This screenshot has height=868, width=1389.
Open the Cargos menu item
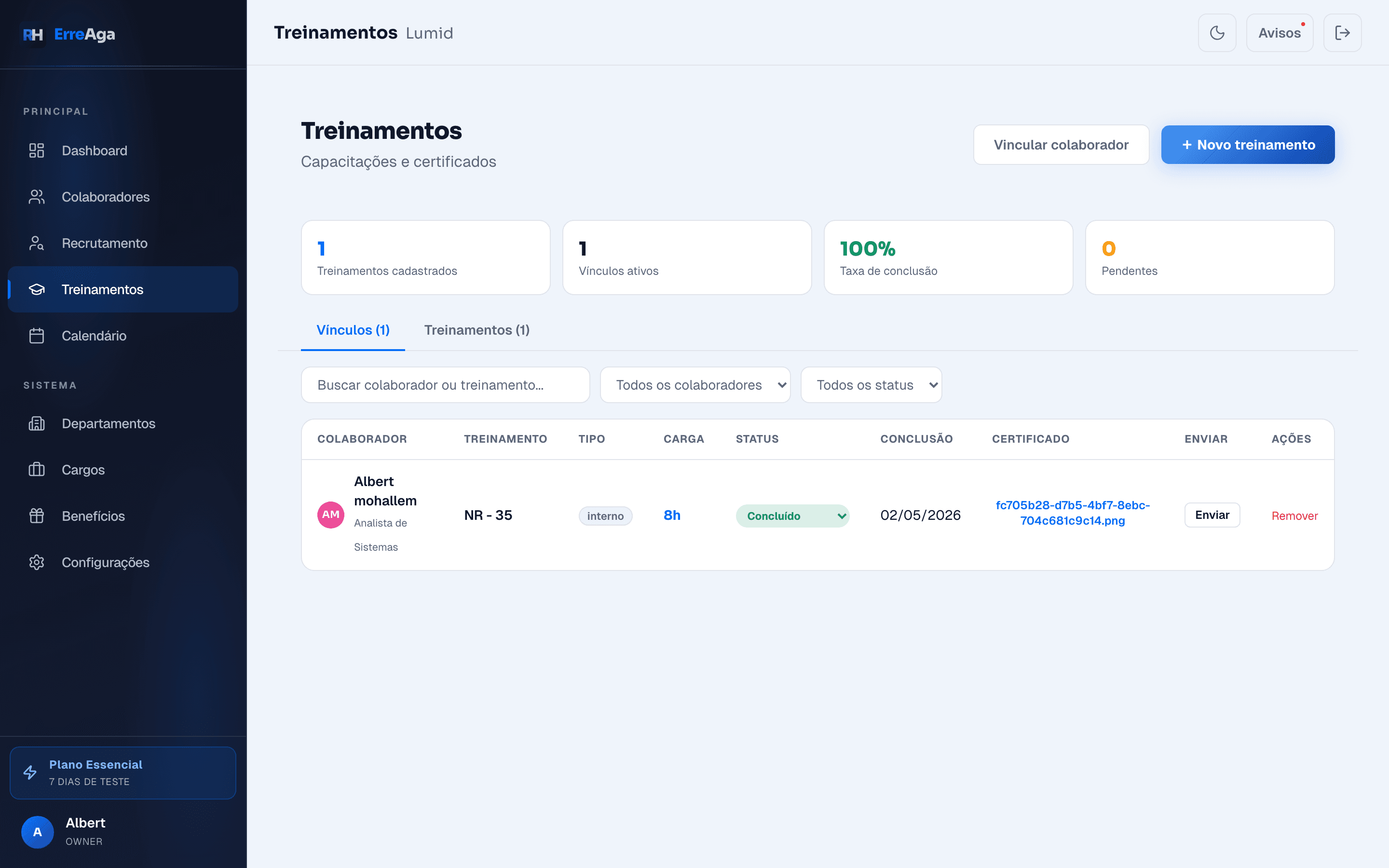point(123,470)
